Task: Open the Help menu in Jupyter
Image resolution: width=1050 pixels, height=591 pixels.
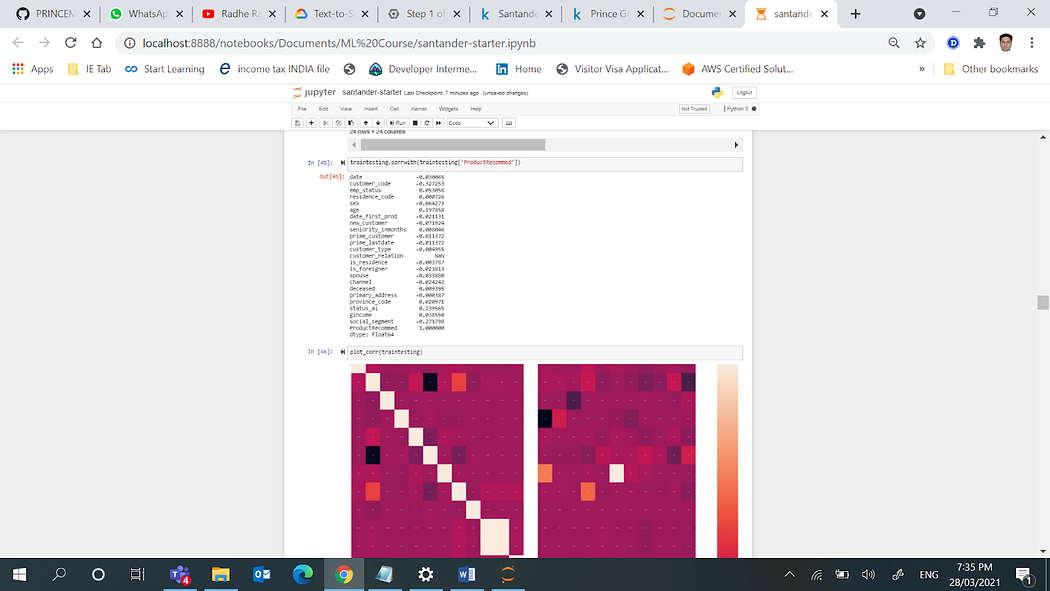Action: 475,109
